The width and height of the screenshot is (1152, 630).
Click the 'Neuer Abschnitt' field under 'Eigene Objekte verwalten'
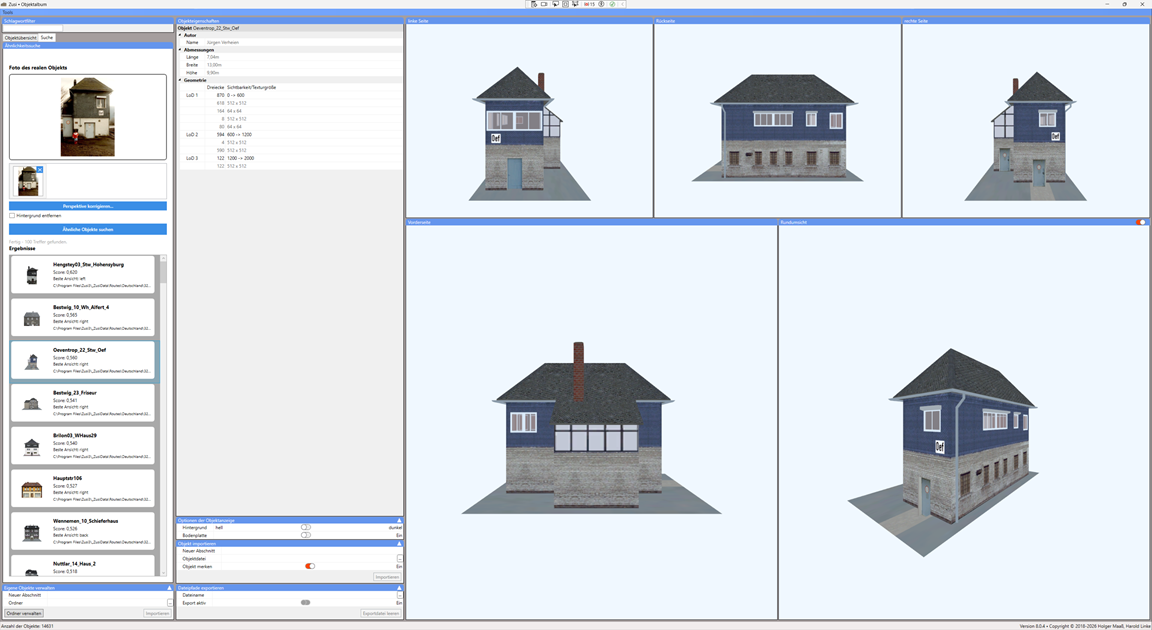tap(110, 595)
